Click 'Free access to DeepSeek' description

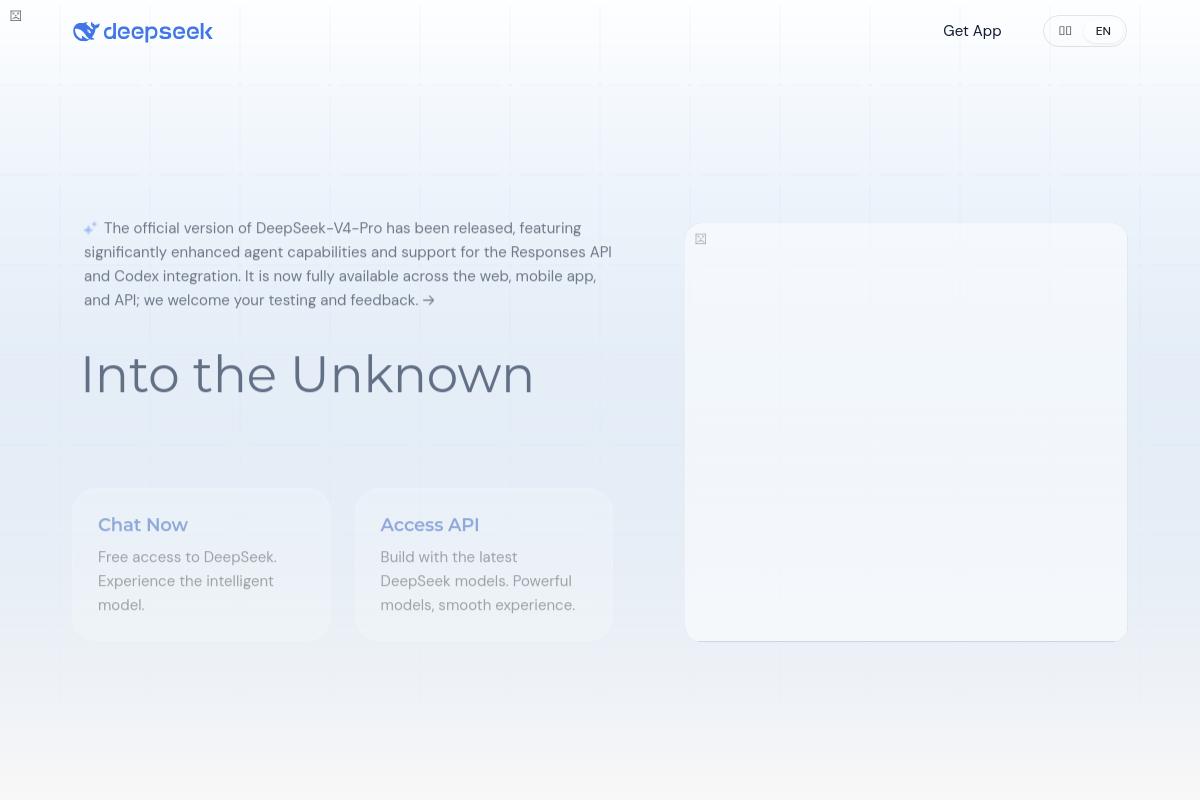pyautogui.click(x=187, y=581)
